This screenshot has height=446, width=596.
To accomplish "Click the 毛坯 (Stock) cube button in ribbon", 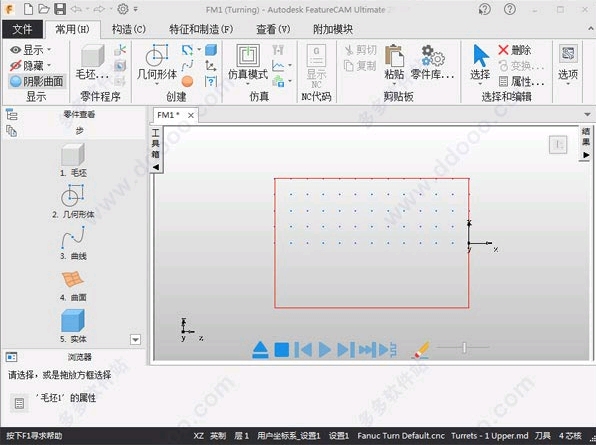I will [92, 63].
